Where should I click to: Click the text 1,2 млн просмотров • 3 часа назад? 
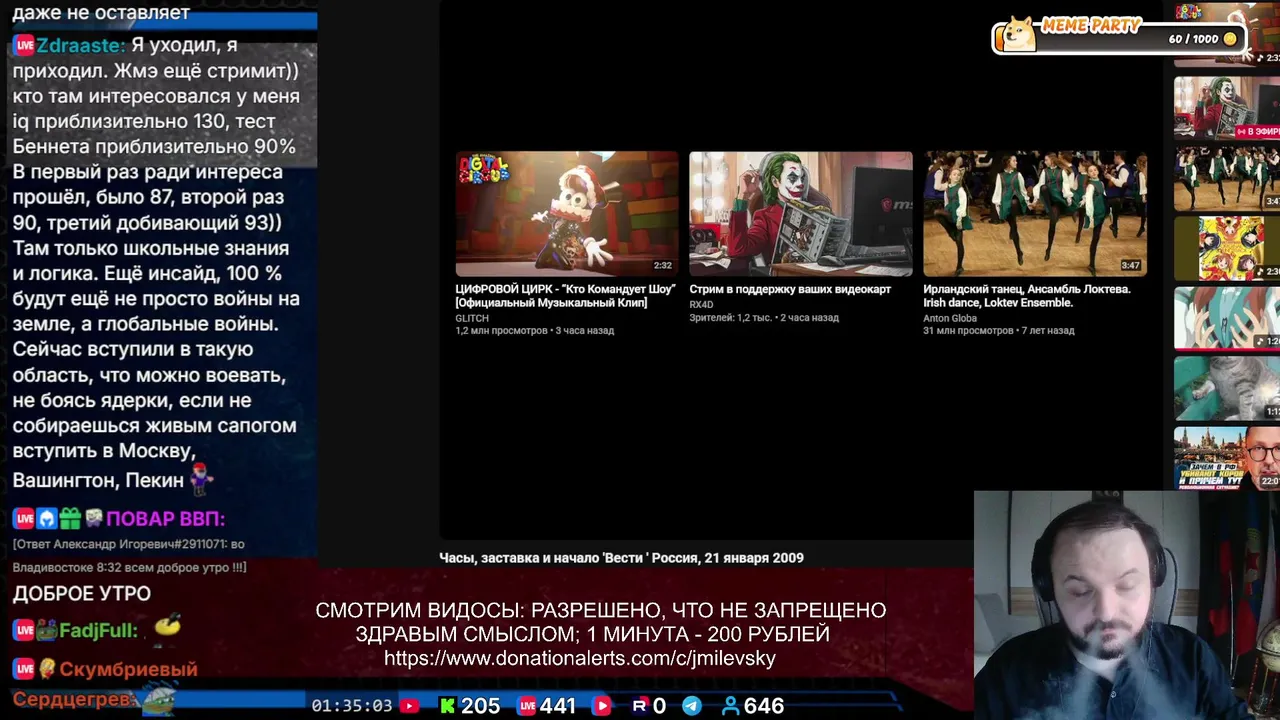[535, 331]
